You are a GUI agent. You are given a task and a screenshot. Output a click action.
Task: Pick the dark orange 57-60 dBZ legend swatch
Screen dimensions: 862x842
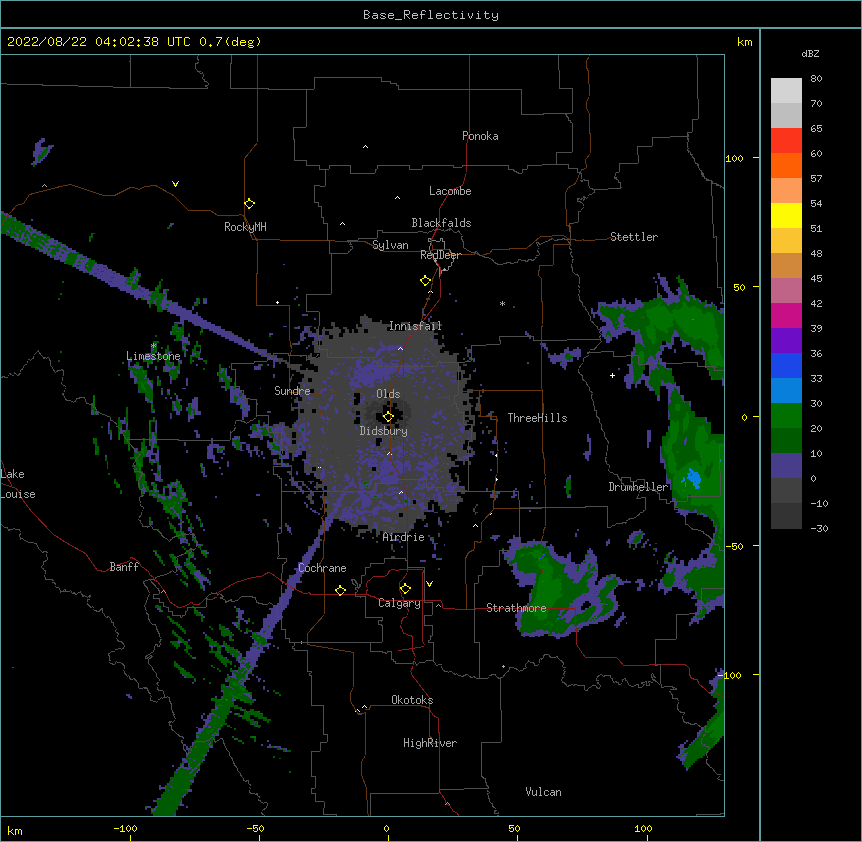coord(786,165)
